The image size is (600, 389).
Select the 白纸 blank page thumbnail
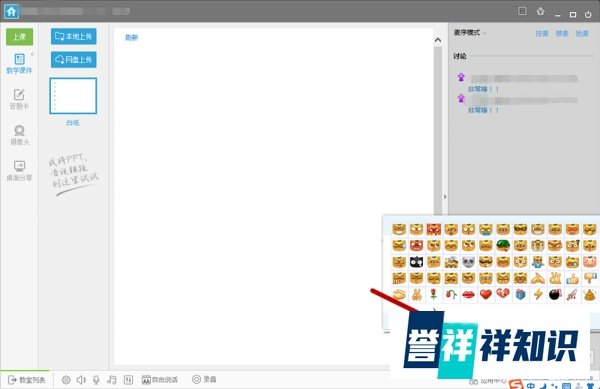pyautogui.click(x=73, y=96)
